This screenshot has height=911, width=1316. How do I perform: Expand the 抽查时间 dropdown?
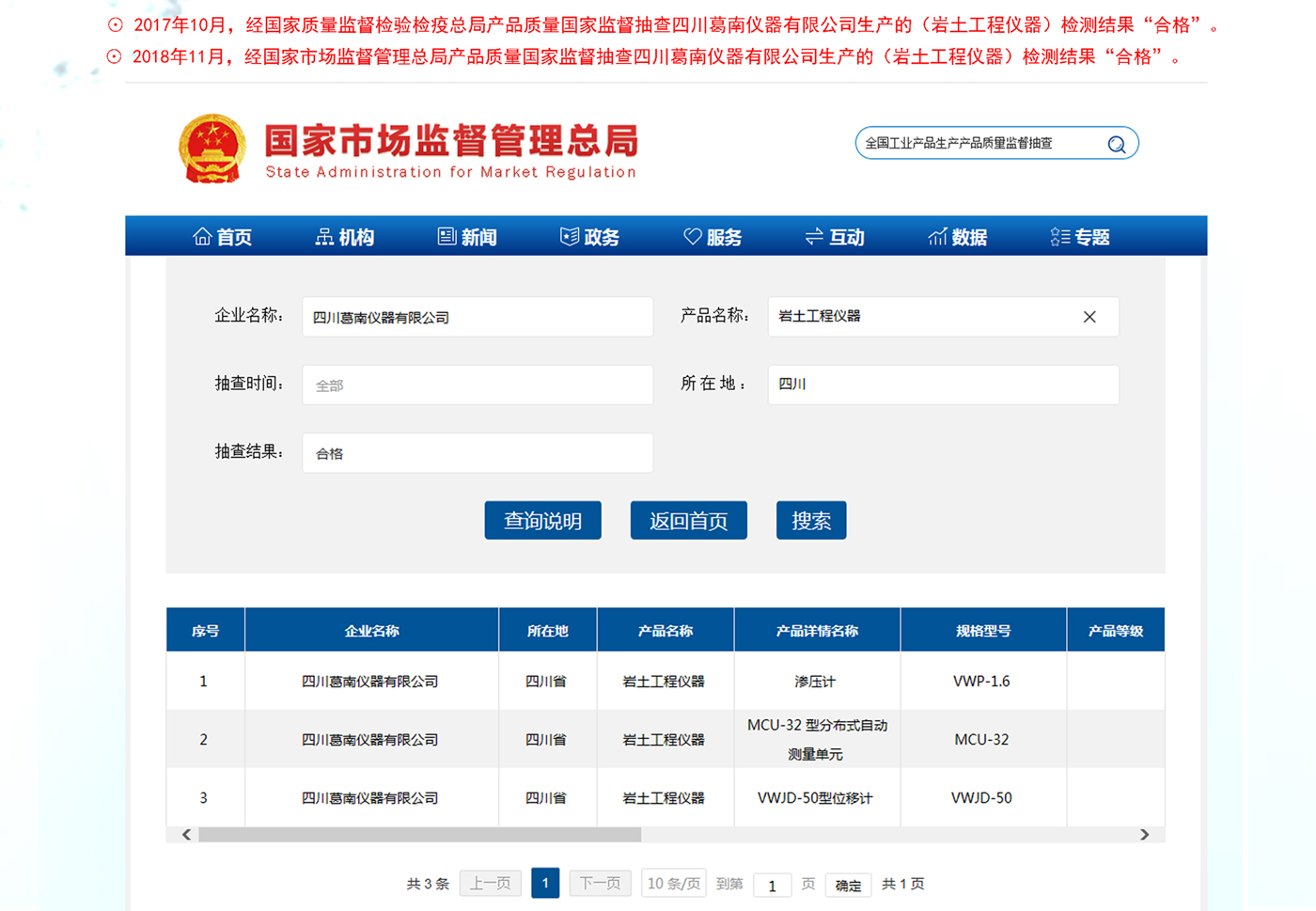click(478, 385)
